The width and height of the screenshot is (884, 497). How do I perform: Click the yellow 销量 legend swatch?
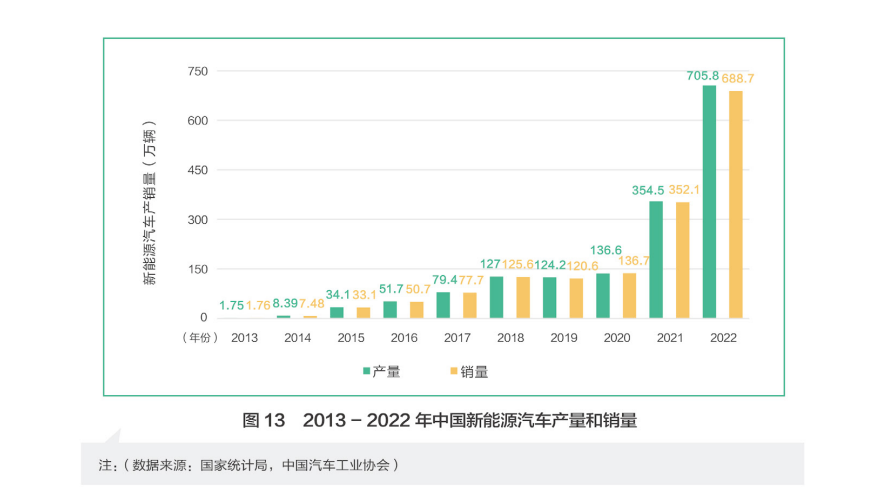[x=453, y=371]
